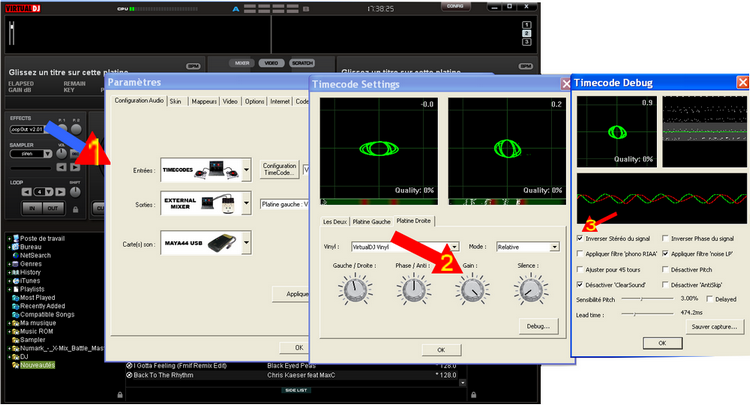This screenshot has height=405, width=750.
Task: Expand the Carte(s) son MAYA44 USB dropdown
Action: tap(247, 242)
